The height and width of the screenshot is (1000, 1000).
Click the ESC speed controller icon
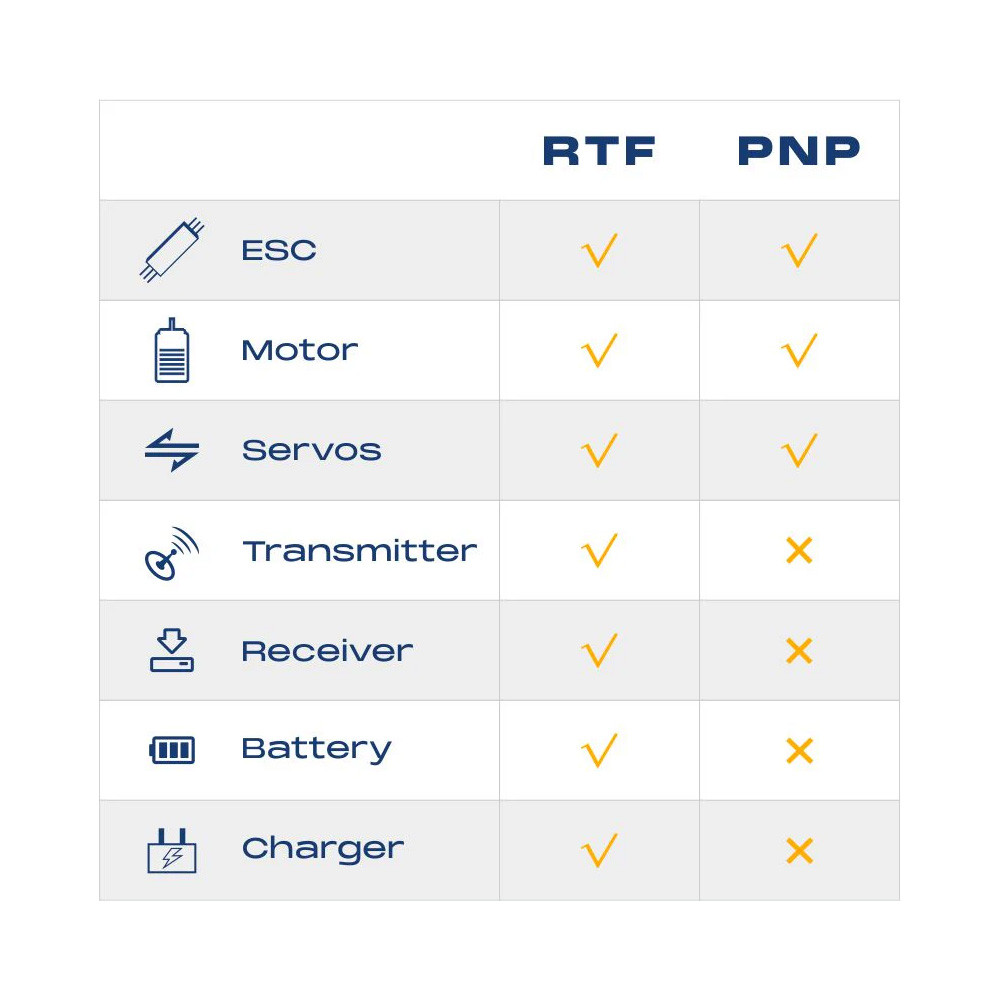(172, 250)
